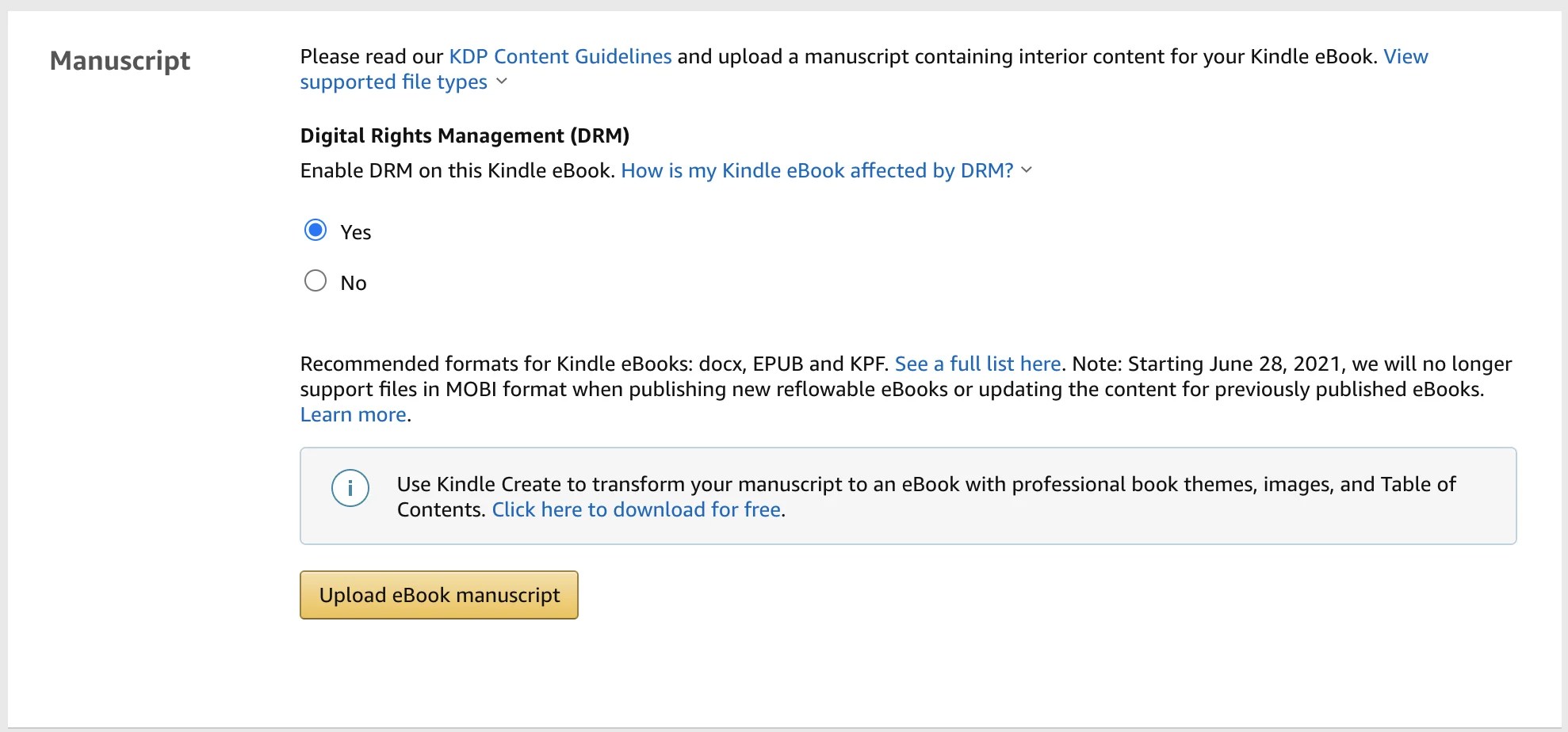The height and width of the screenshot is (732, 1568).
Task: Click here to download Kindle Create free
Action: tap(637, 509)
